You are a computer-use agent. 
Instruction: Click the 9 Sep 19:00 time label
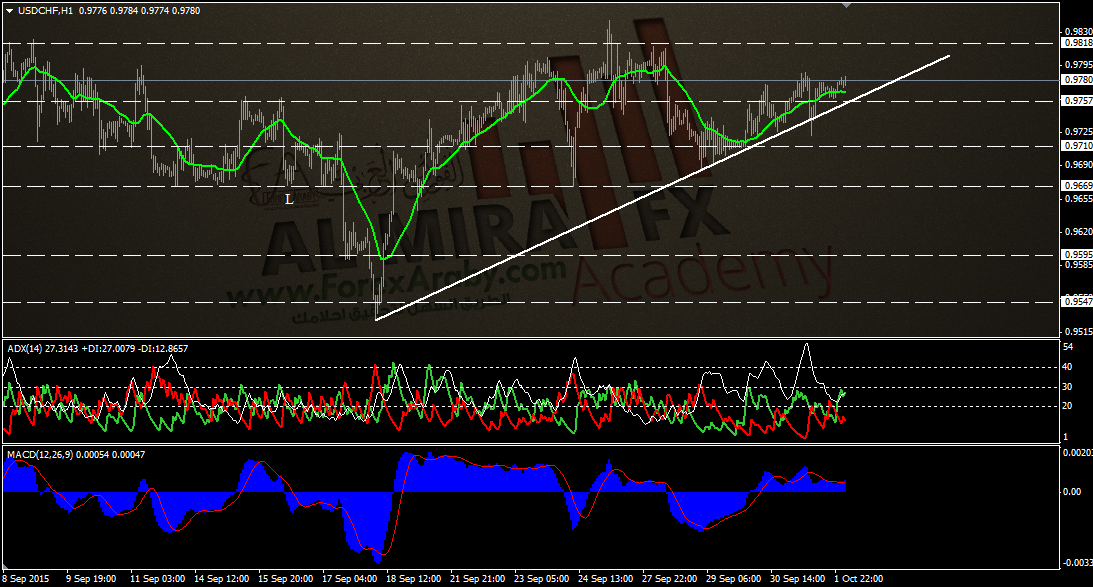click(91, 579)
